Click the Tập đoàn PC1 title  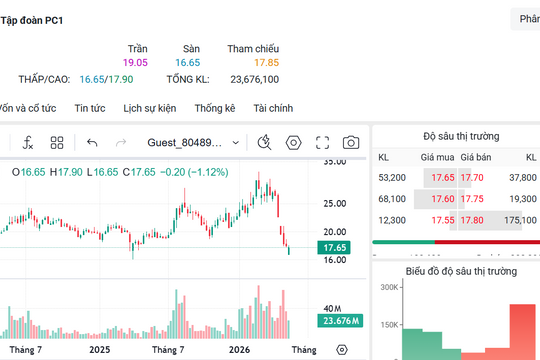tap(32, 21)
